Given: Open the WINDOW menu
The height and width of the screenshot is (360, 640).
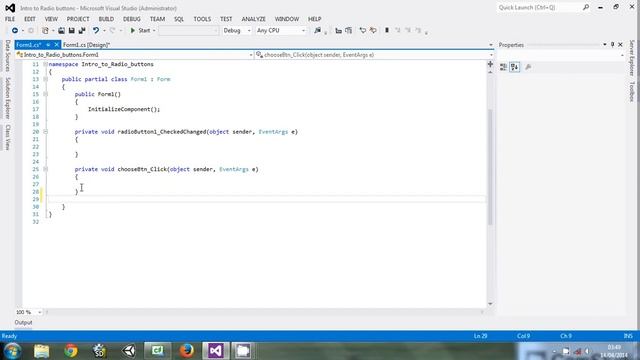Looking at the screenshot, I should 287,19.
